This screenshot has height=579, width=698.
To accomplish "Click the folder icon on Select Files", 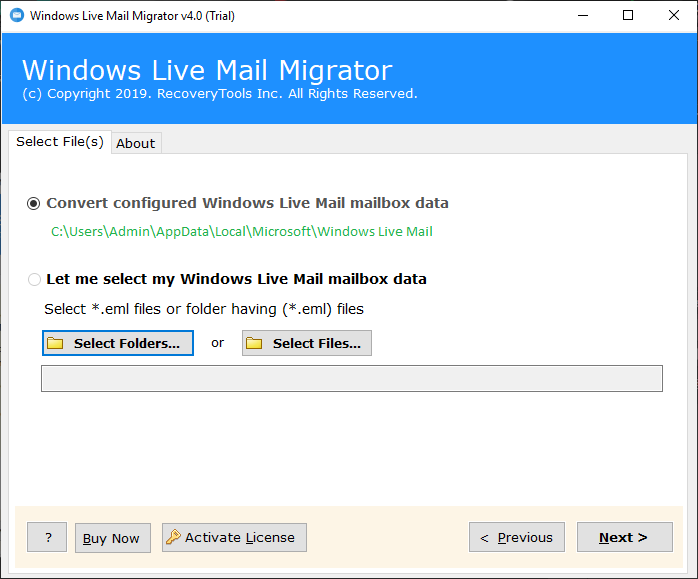I will 254,343.
